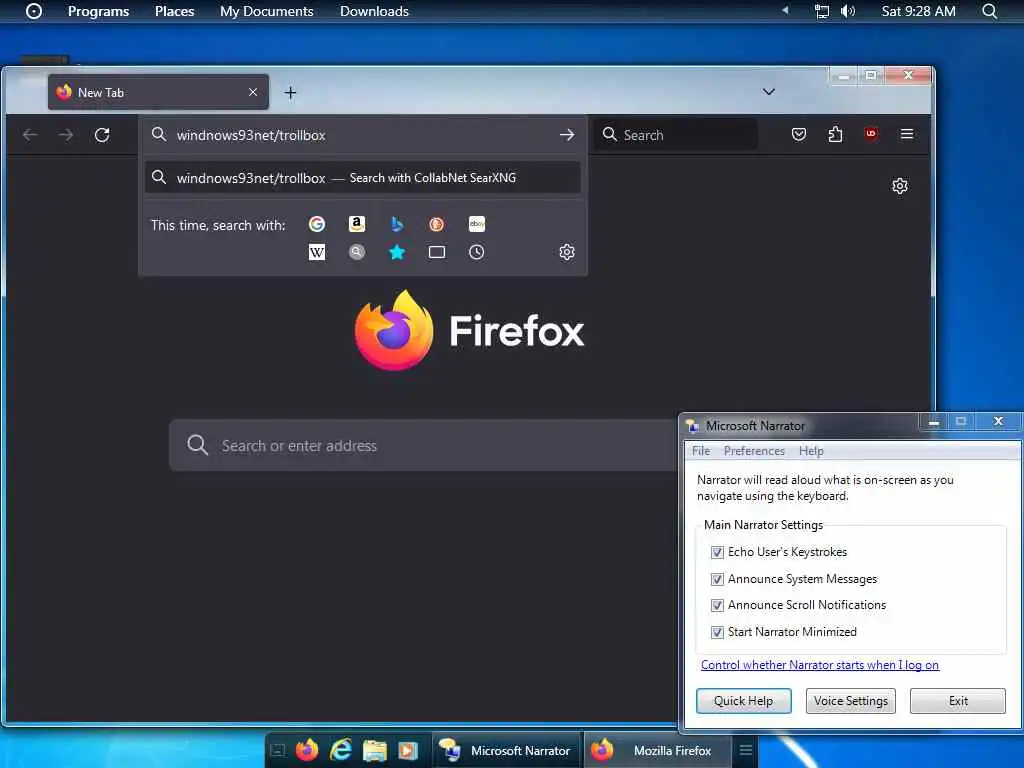Click Voice Settings button in Narrator
The width and height of the screenshot is (1024, 768).
coord(851,701)
